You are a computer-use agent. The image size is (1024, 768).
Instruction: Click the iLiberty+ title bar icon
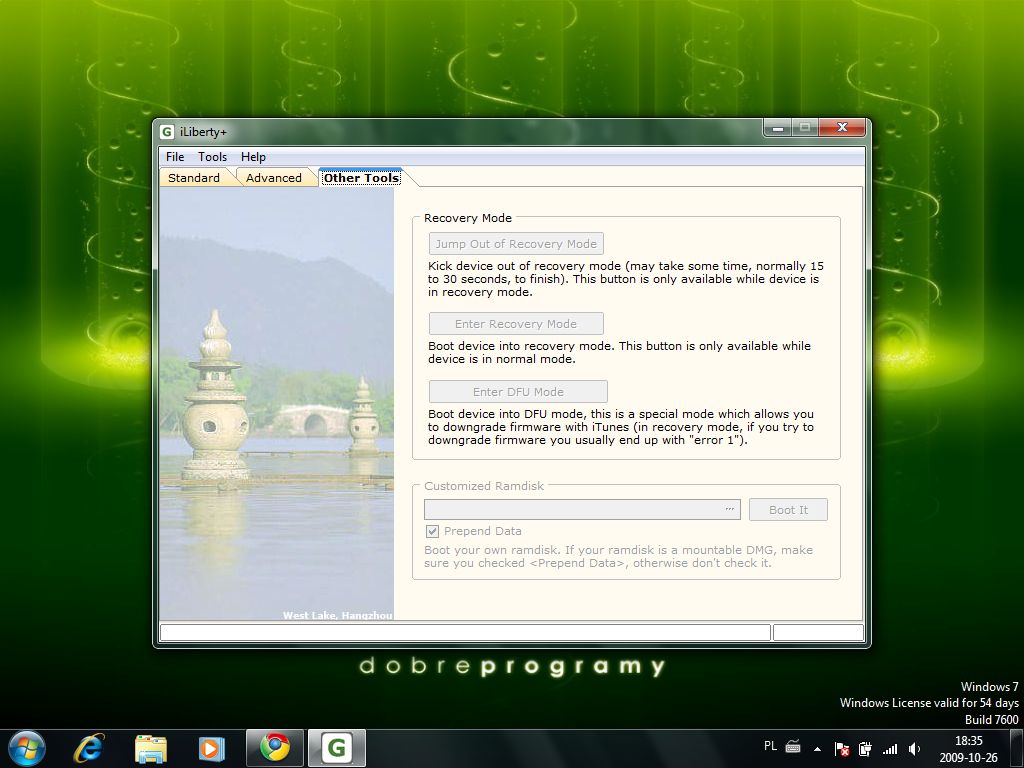(x=167, y=131)
